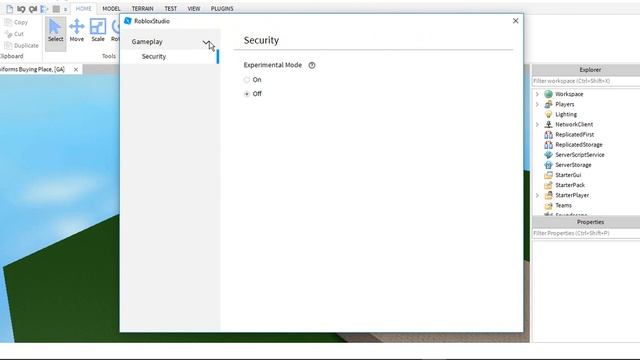Click the Players icon in Explorer

pyautogui.click(x=548, y=104)
